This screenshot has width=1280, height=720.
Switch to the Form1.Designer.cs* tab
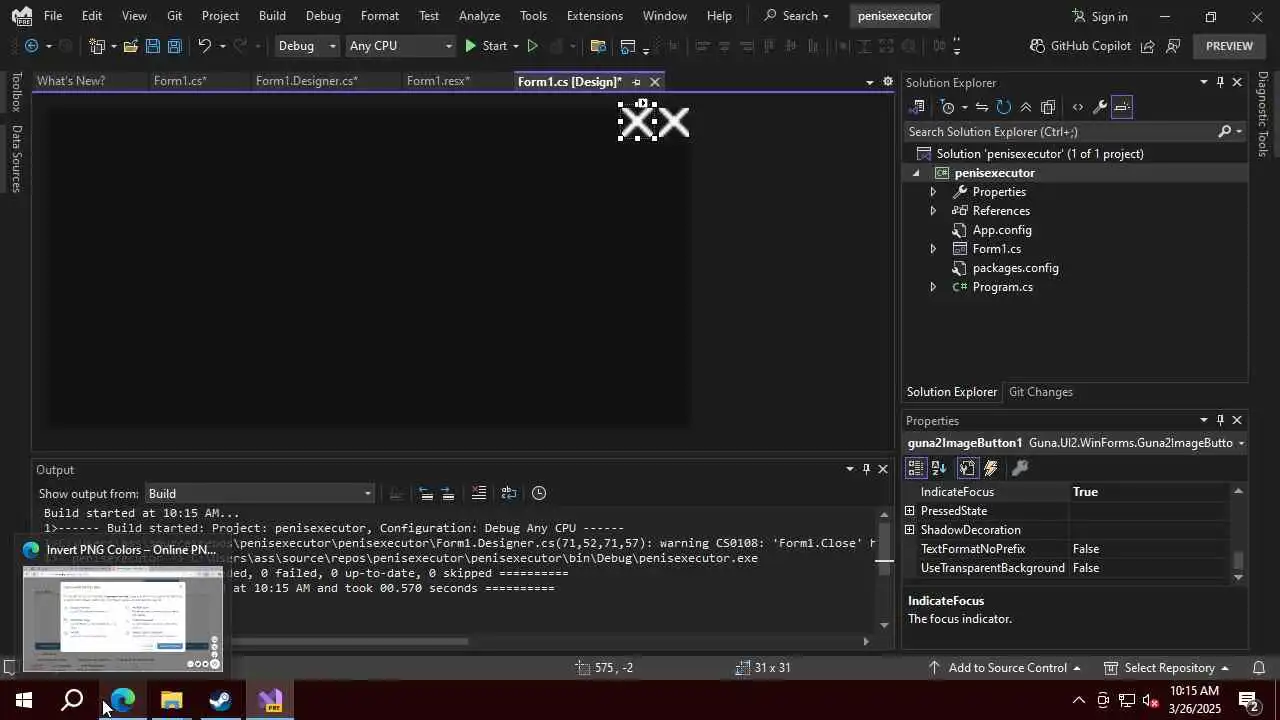306,81
